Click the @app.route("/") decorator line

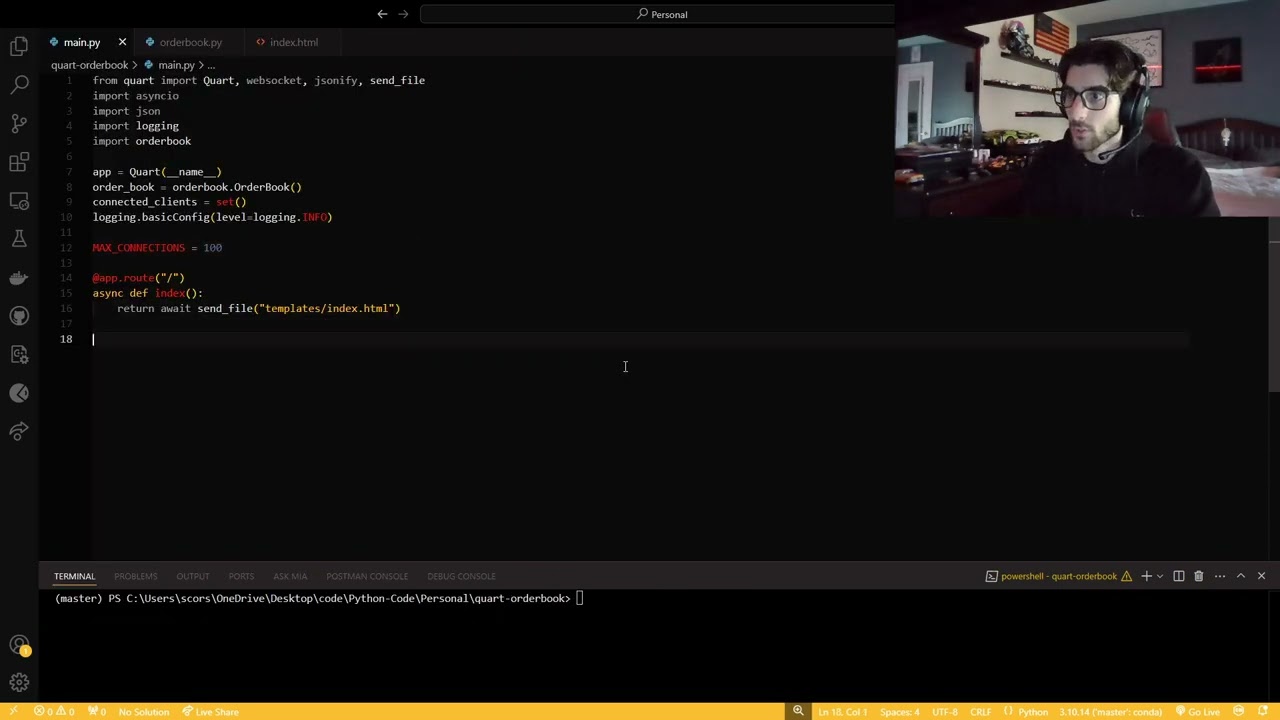coord(139,278)
